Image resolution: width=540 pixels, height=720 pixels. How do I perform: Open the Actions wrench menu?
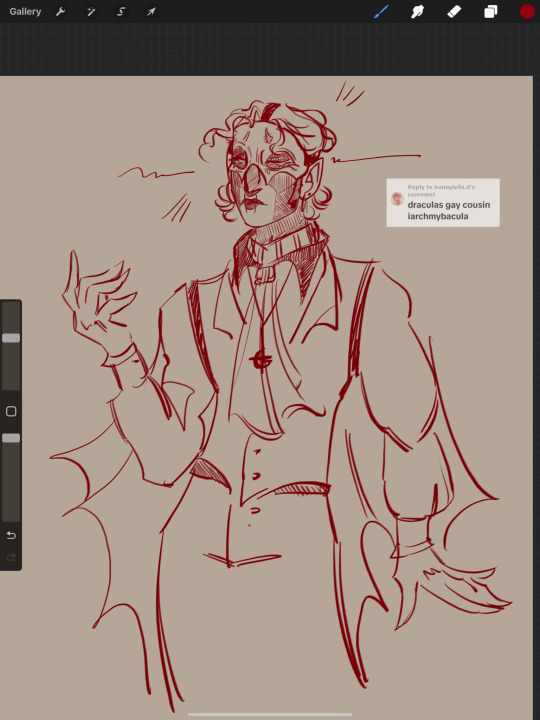pos(61,11)
